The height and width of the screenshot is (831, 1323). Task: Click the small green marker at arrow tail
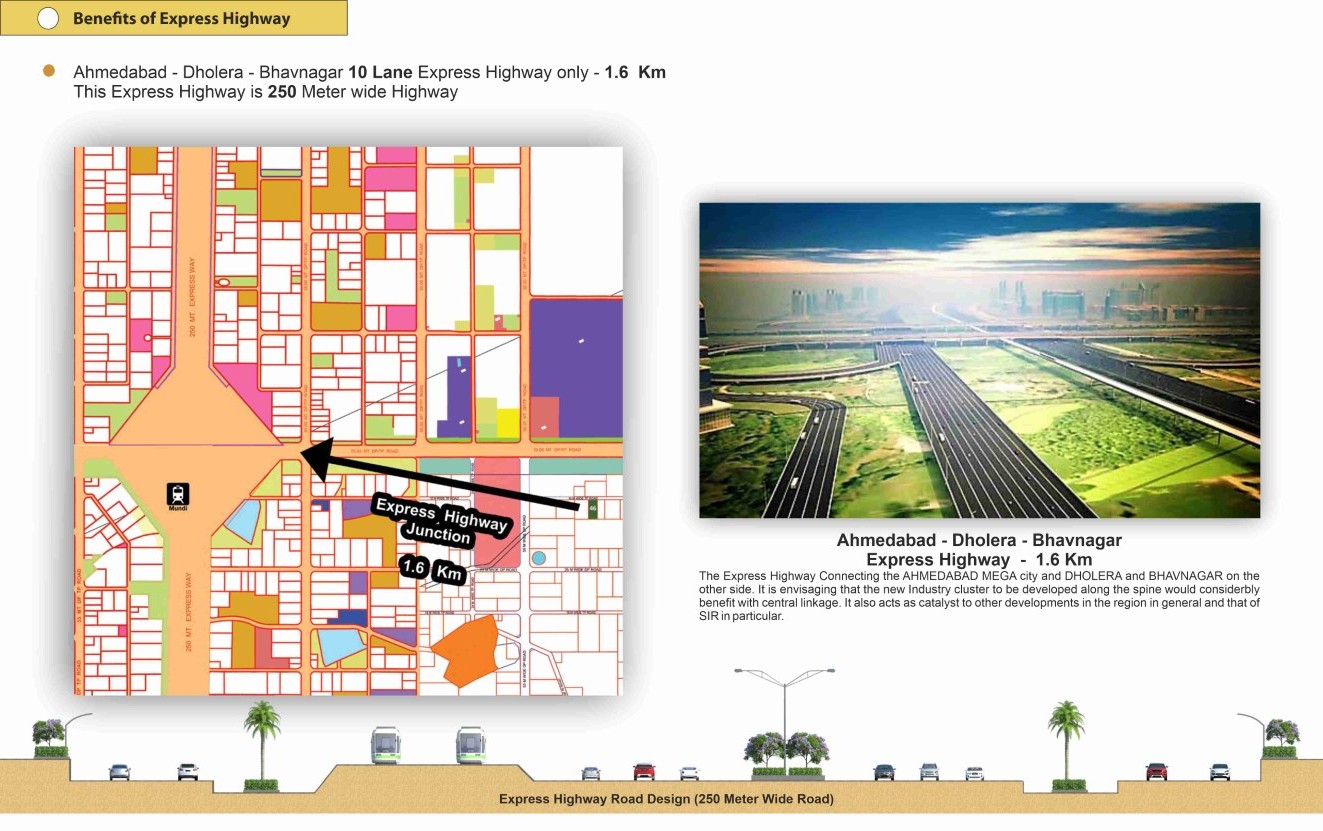tap(592, 509)
